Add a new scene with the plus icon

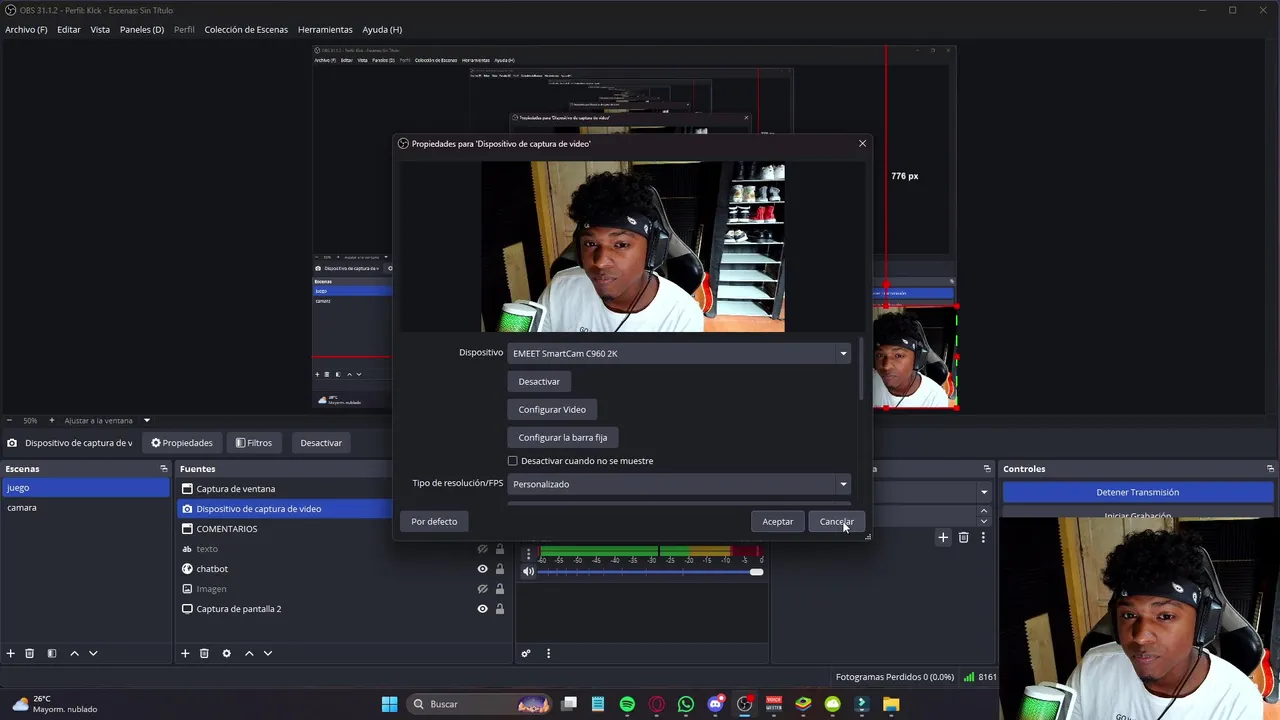coord(11,653)
